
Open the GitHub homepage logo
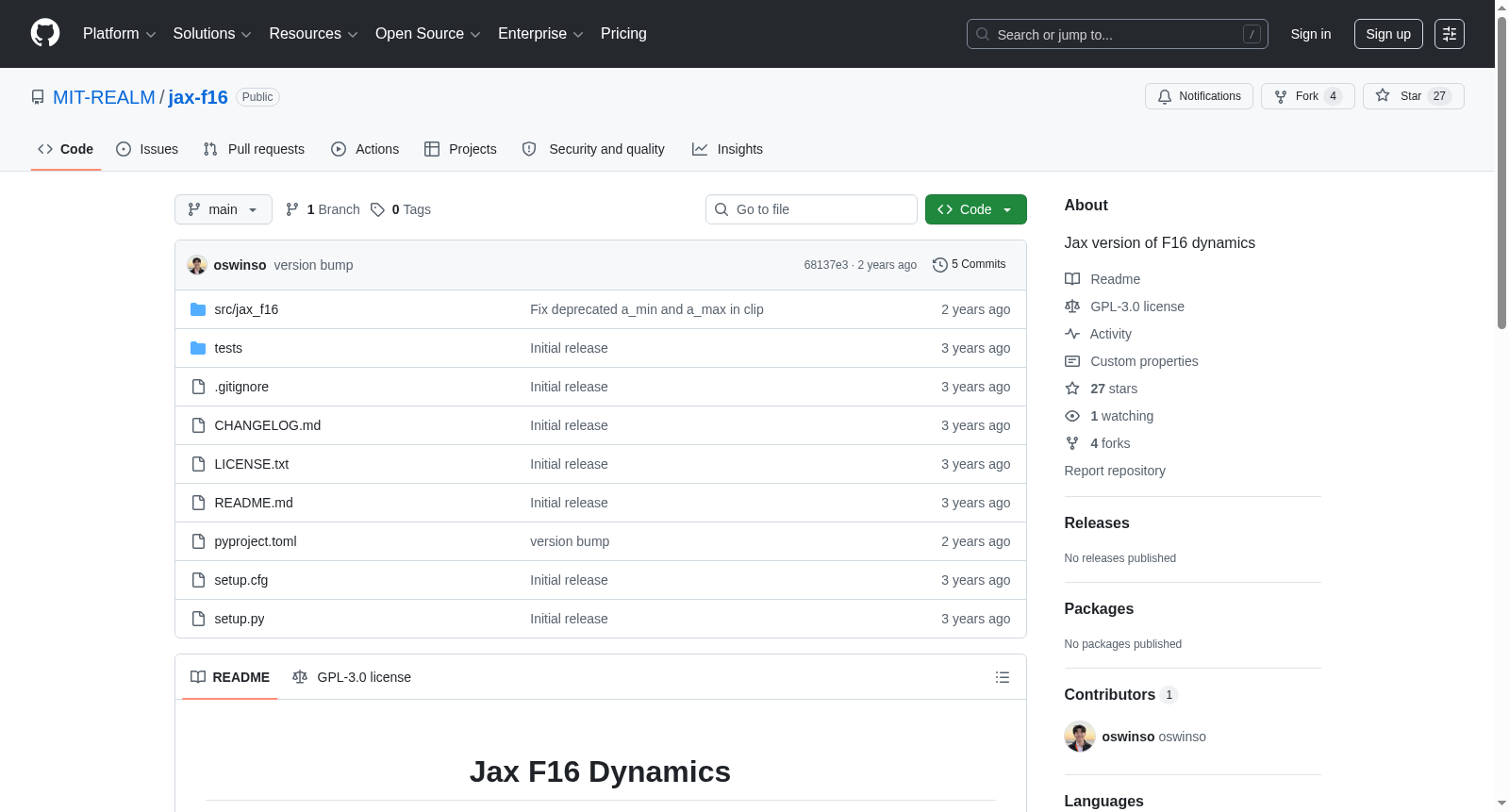[45, 34]
